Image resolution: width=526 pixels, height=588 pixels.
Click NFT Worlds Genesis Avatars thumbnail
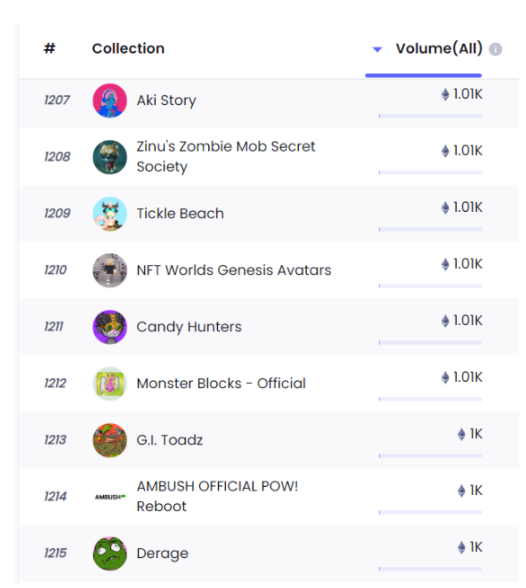[x=109, y=270]
